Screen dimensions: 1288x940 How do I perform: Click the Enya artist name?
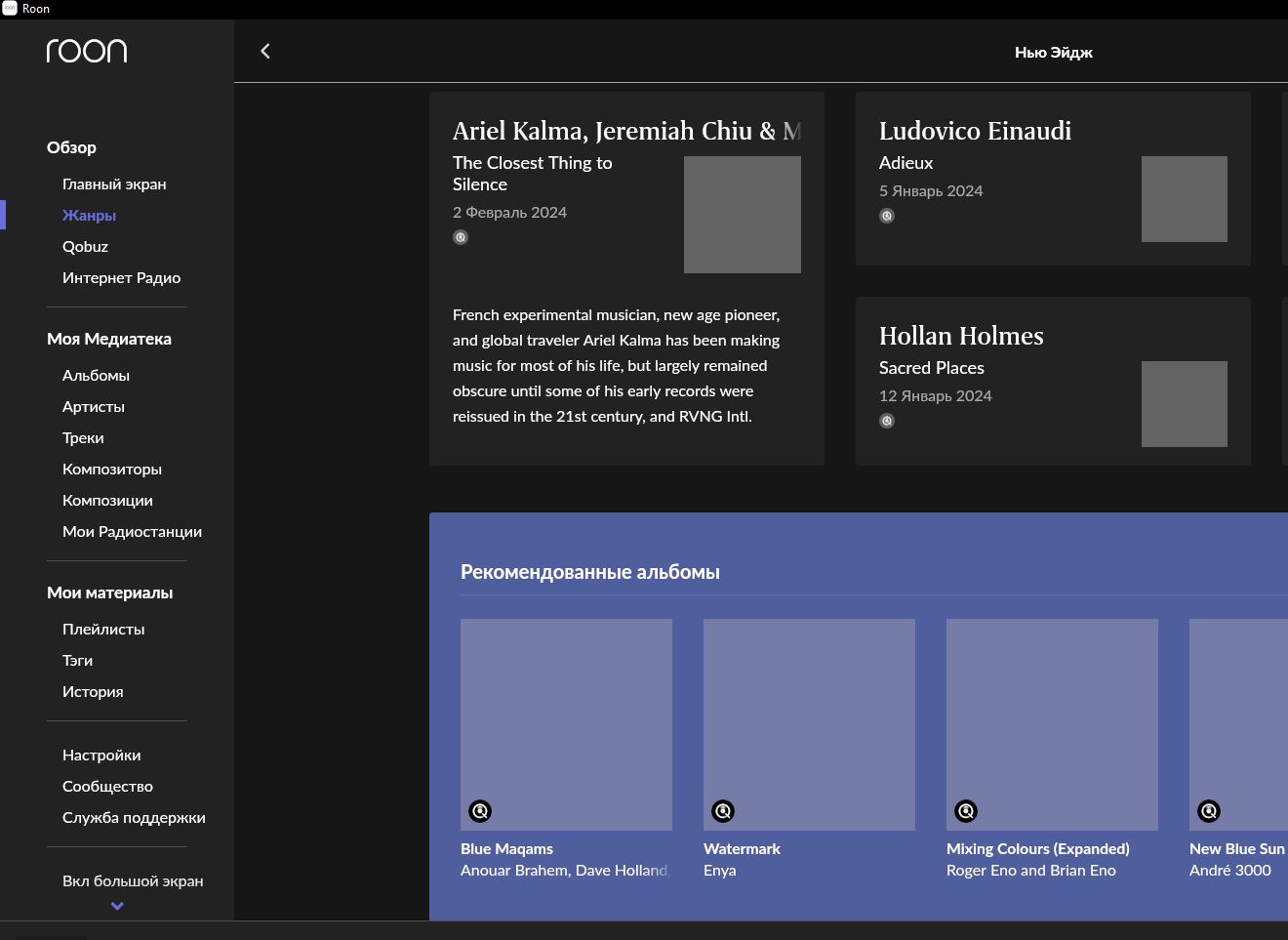coord(720,870)
